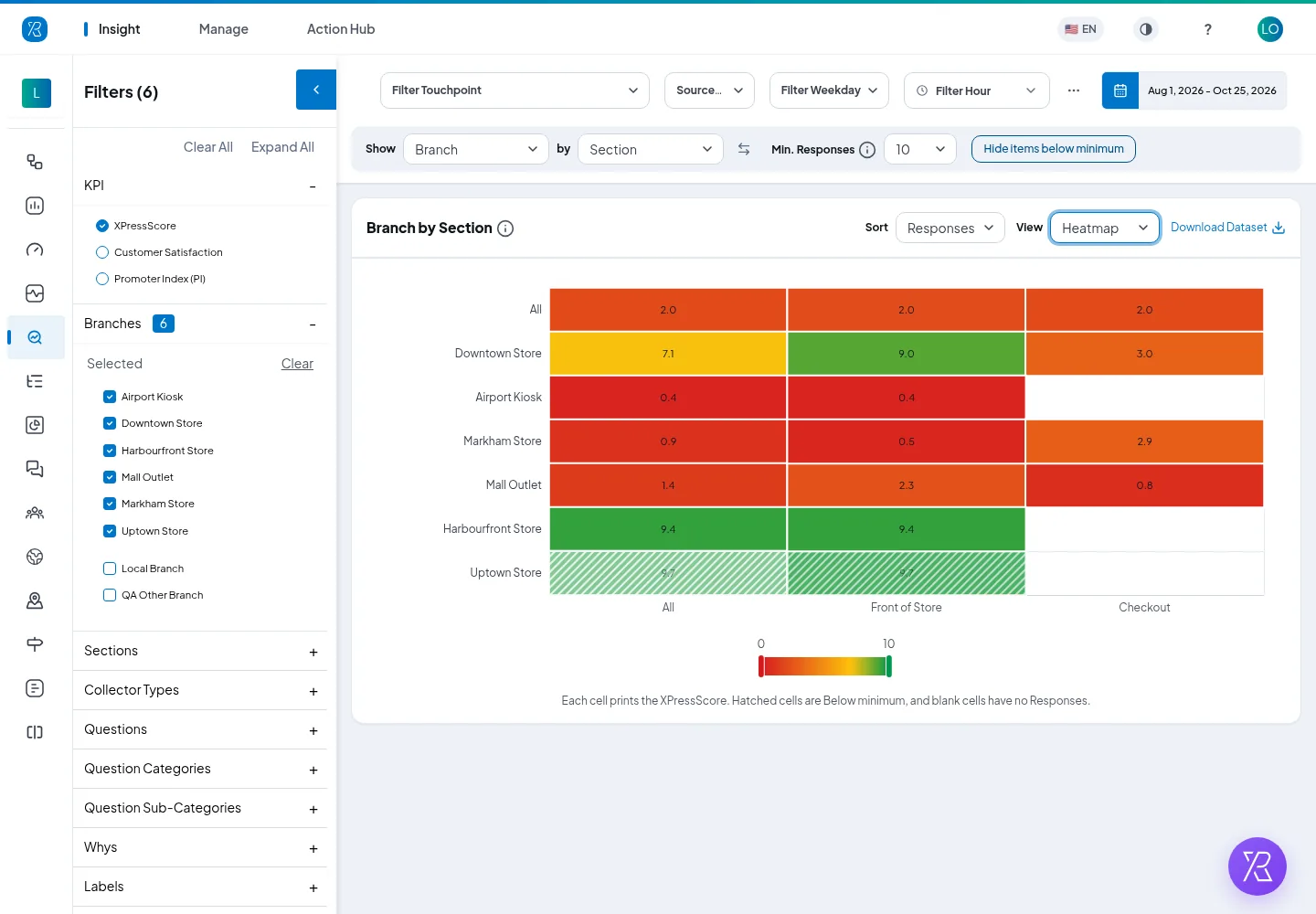Uncheck the Mall Outlet branch
This screenshot has height=914, width=1316.
[110, 477]
